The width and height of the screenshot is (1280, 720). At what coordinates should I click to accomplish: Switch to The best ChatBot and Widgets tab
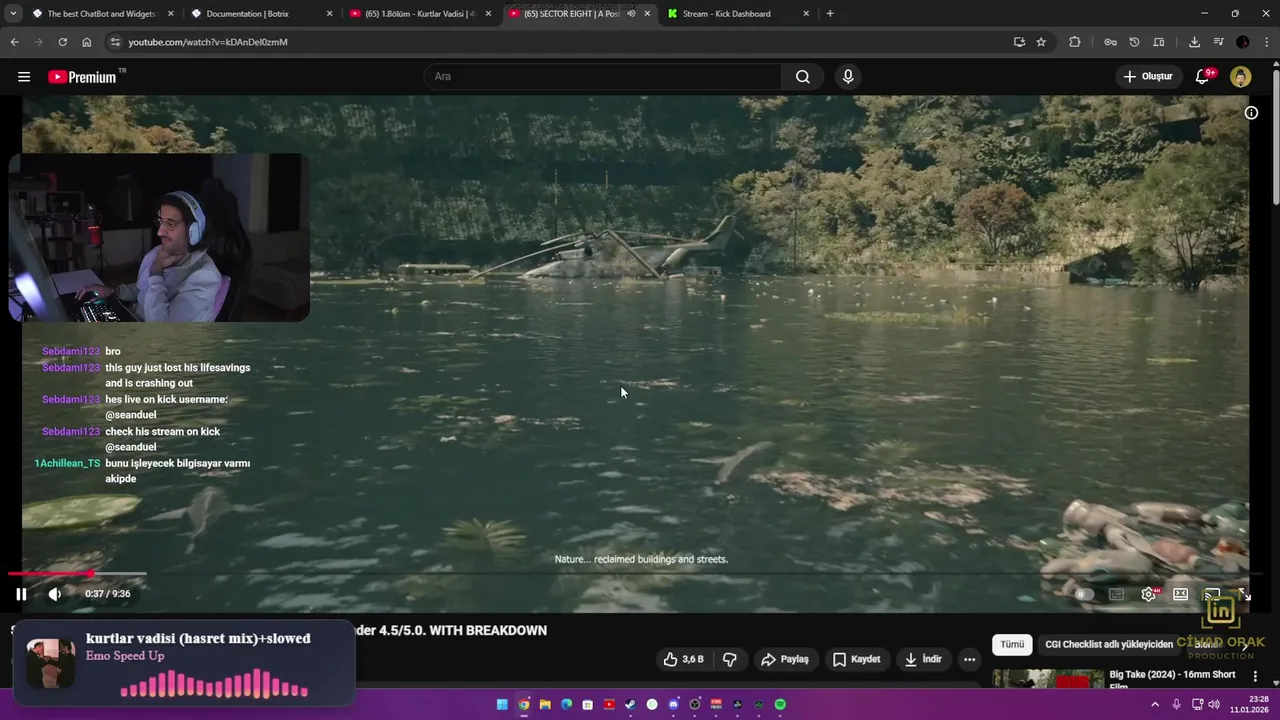(101, 14)
